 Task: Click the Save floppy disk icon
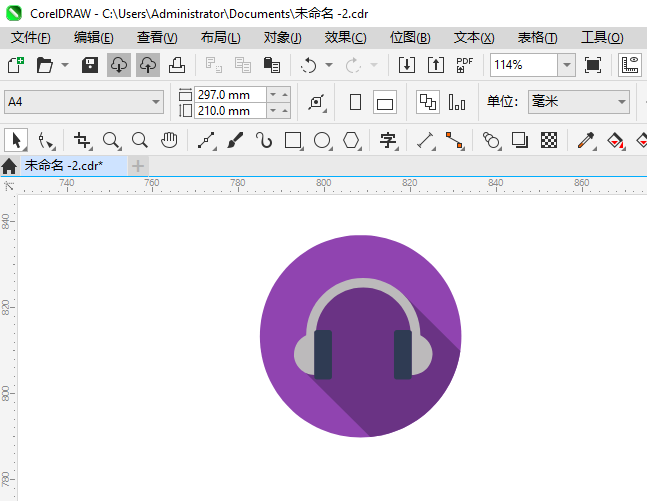click(x=90, y=65)
